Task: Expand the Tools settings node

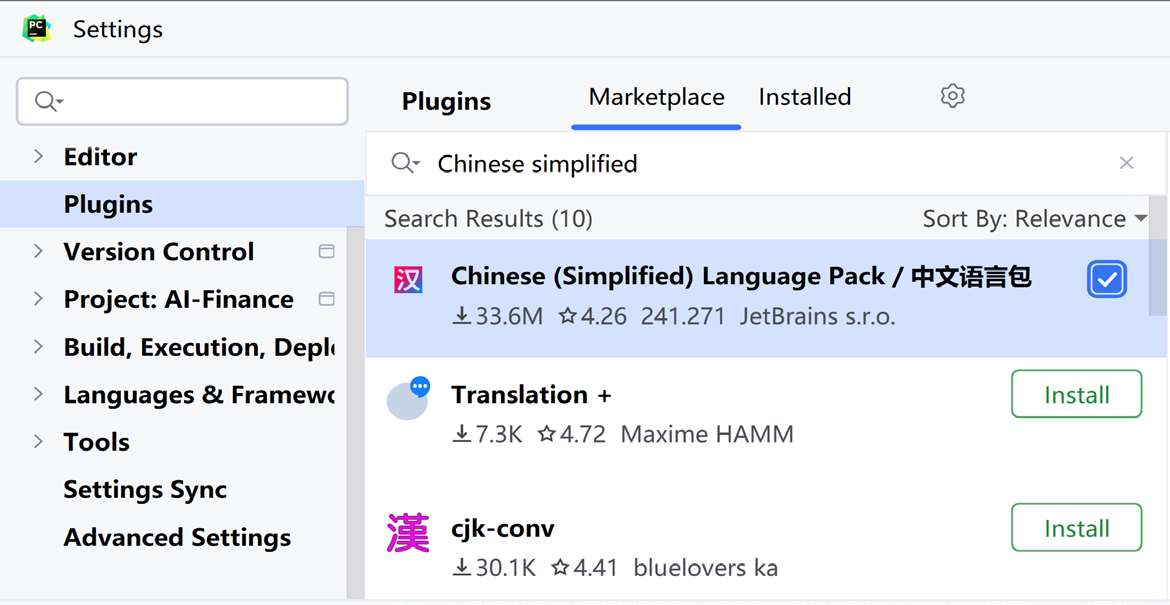Action: [38, 442]
